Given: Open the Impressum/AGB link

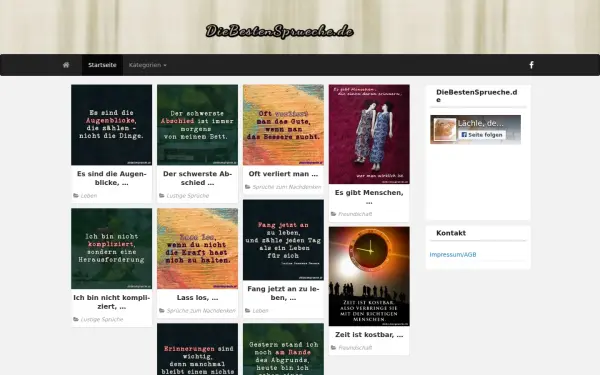Looking at the screenshot, I should click(453, 254).
